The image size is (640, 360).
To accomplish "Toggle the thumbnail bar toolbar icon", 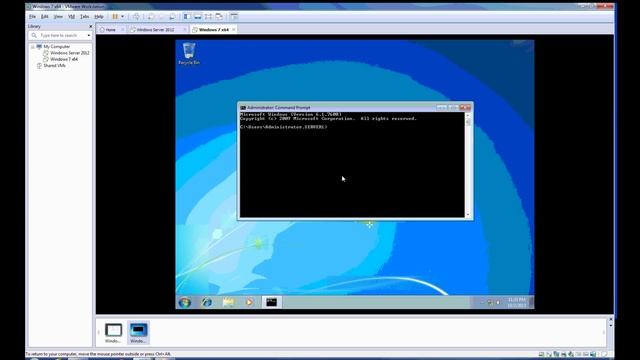I will coord(198,16).
